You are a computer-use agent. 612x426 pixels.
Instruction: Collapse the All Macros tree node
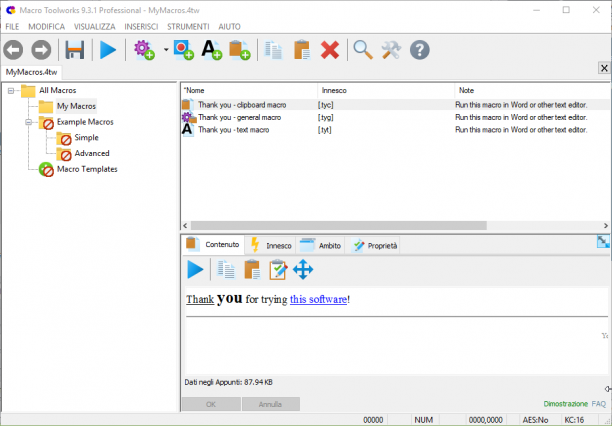[x=11, y=91]
